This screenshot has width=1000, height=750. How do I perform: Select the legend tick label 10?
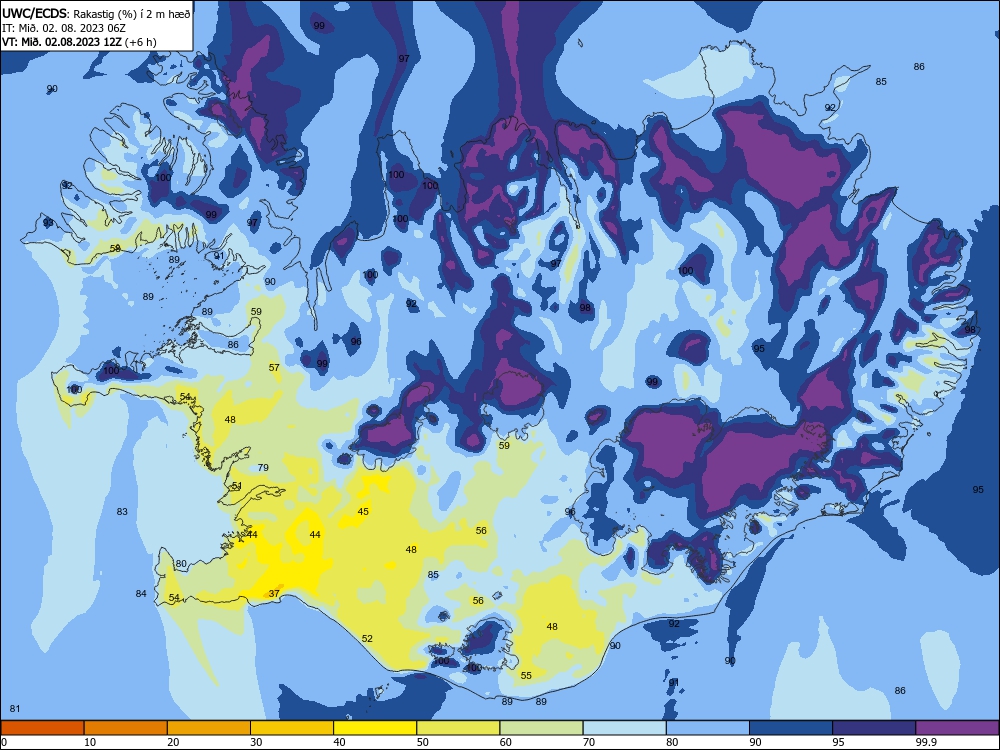pos(90,742)
